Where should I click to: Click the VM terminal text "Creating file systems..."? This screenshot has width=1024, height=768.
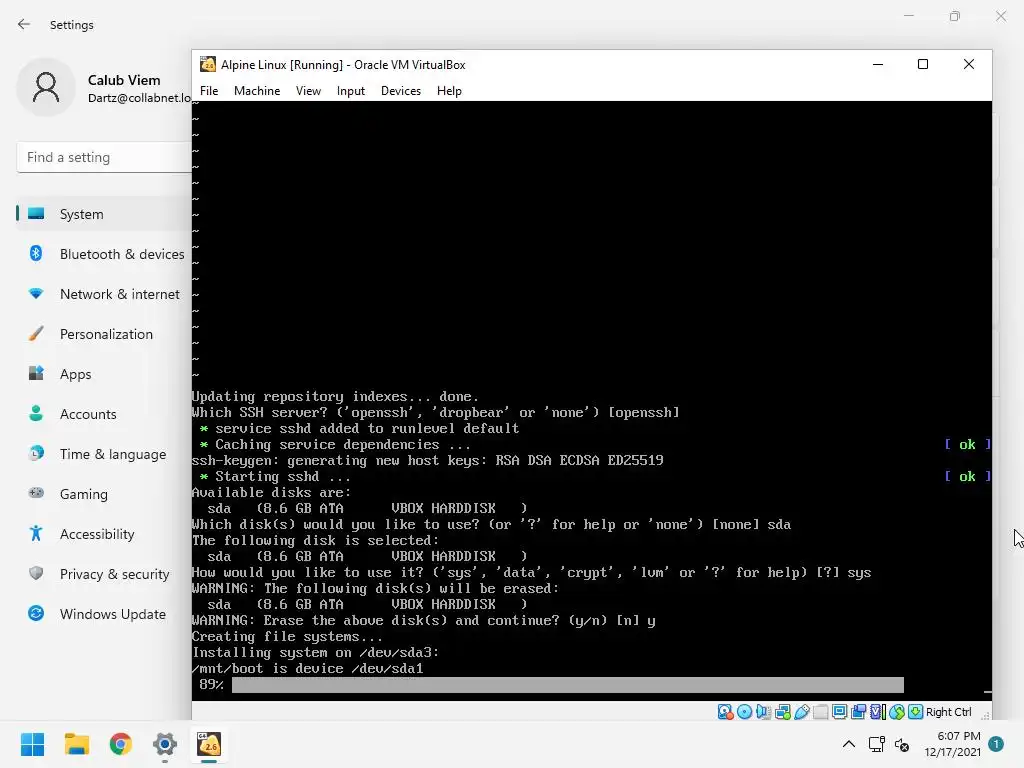pyautogui.click(x=287, y=637)
